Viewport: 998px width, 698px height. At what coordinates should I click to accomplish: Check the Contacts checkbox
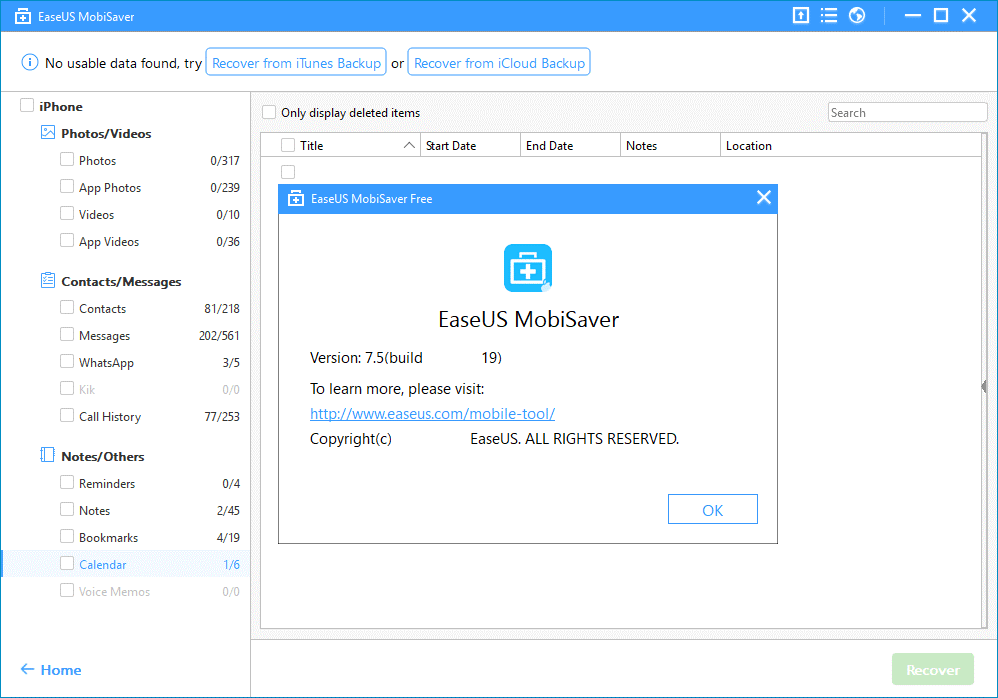pos(67,307)
